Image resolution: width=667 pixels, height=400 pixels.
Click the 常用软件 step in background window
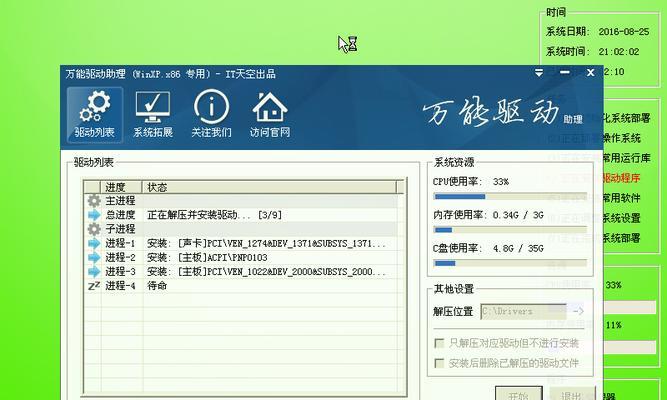pos(621,198)
